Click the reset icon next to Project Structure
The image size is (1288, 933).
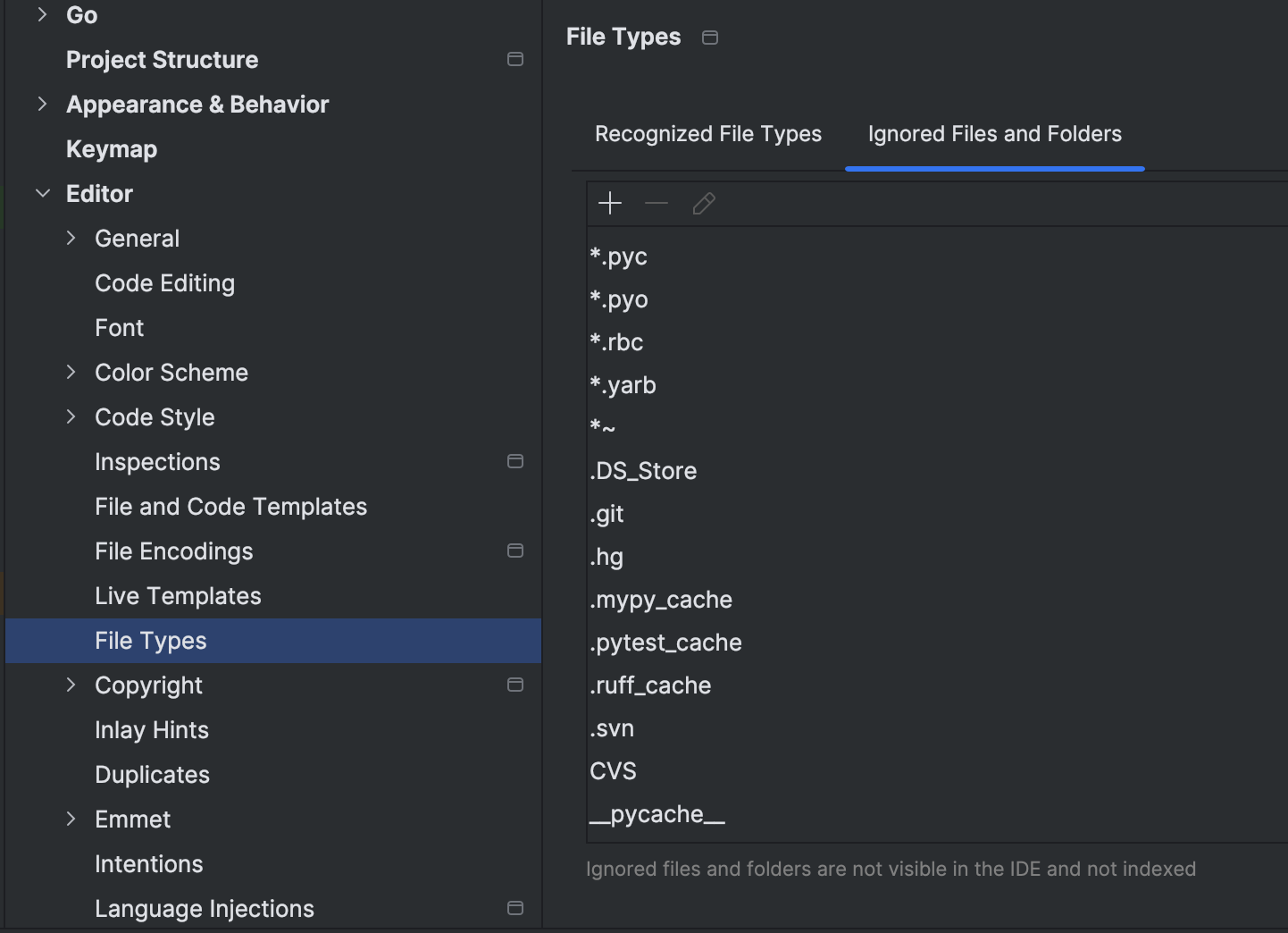click(515, 59)
